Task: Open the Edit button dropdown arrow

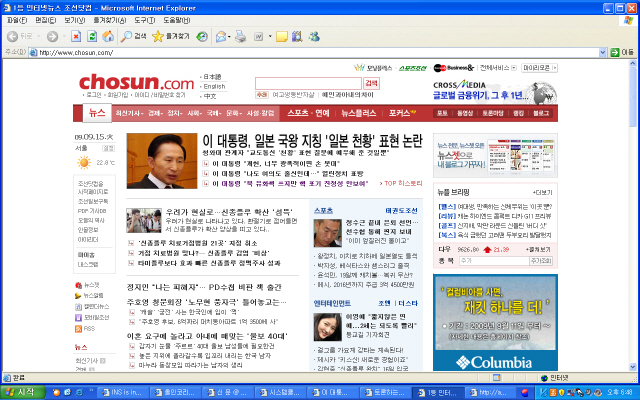Action: (270, 37)
